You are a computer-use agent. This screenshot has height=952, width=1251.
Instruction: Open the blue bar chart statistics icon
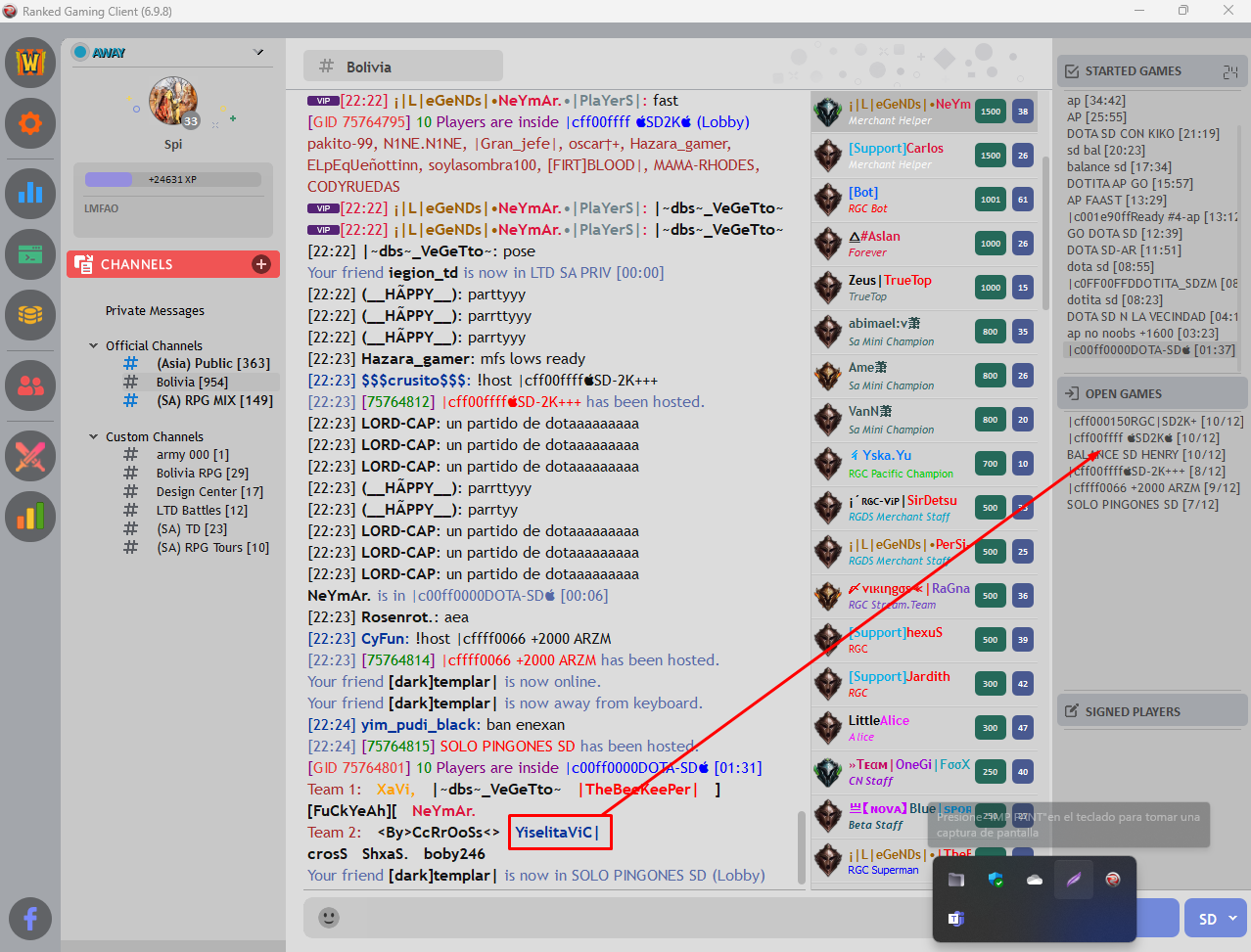click(x=30, y=192)
